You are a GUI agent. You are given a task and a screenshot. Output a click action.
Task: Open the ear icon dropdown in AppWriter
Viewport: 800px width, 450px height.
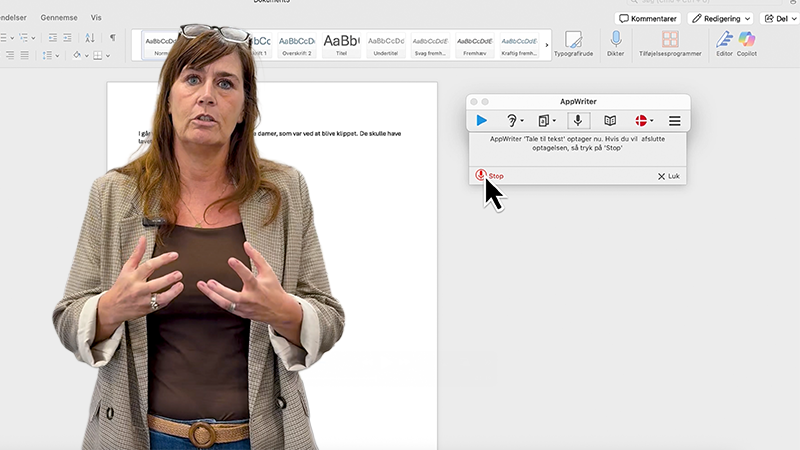(515, 121)
